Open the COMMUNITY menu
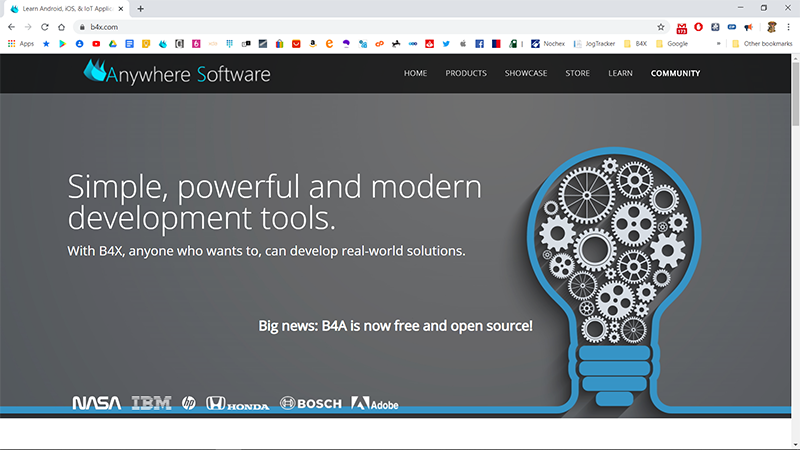 coord(676,73)
